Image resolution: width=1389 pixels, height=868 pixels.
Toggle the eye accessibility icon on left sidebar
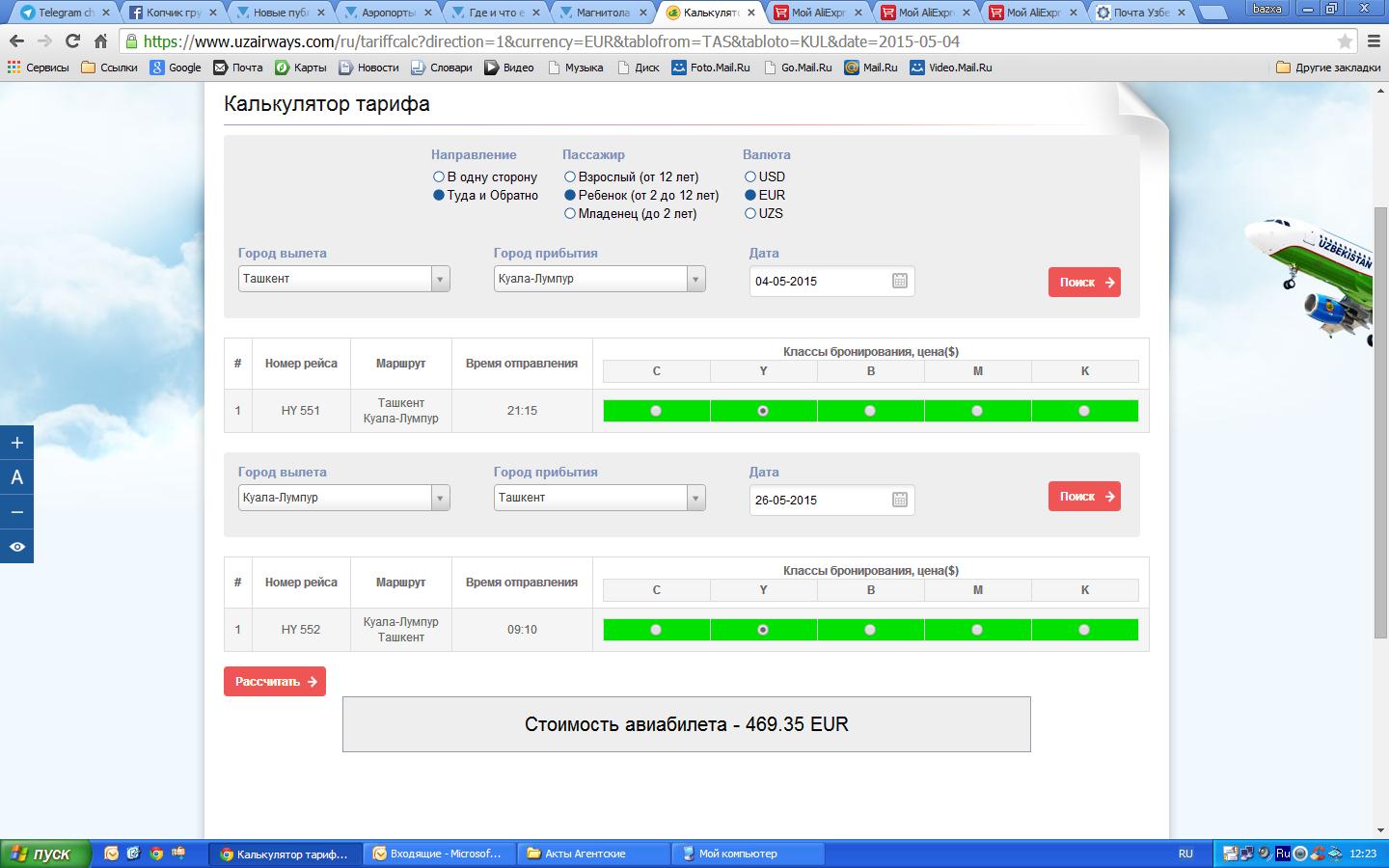16,547
